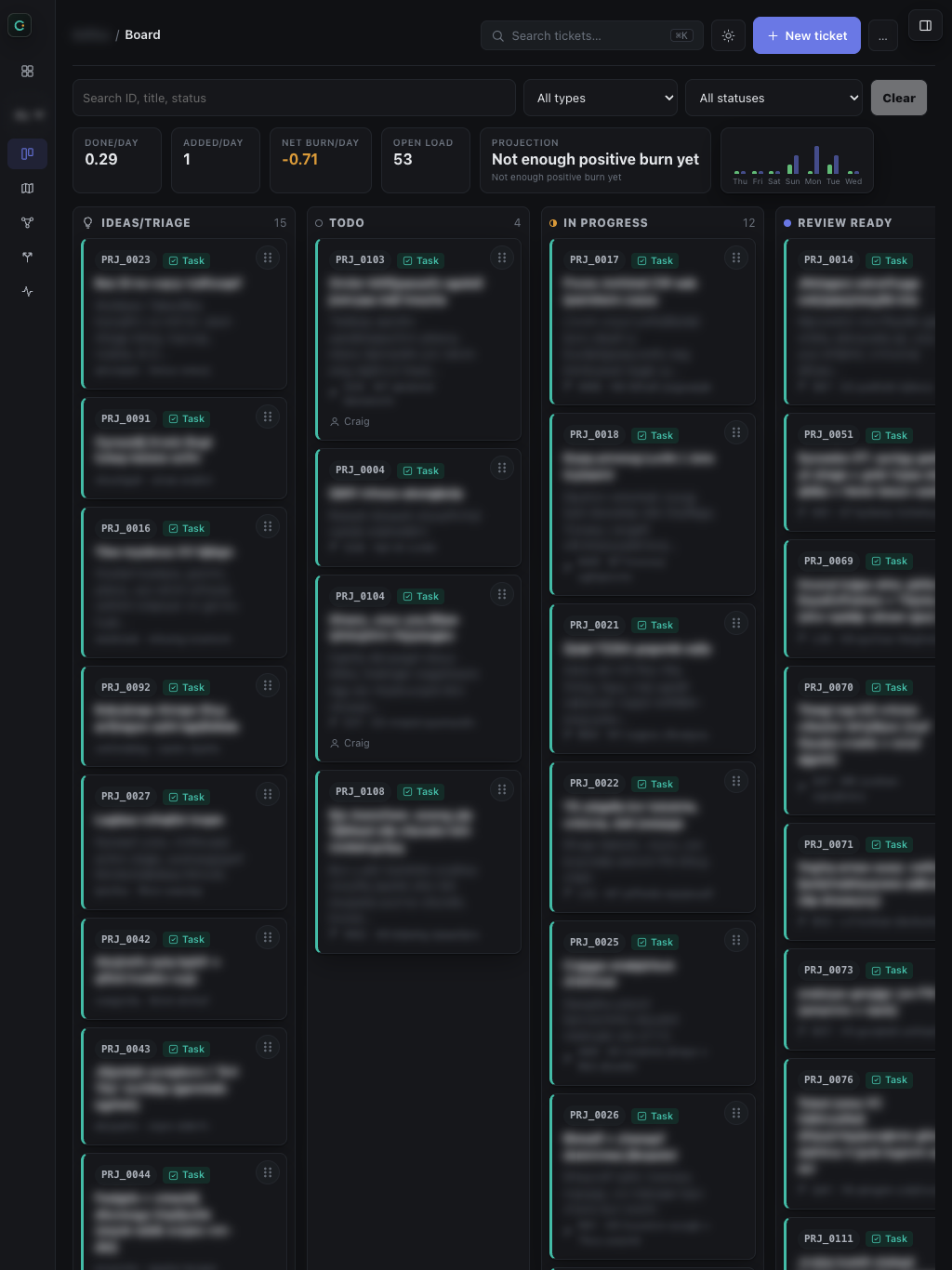Click the Review Ready column title
952x1270 pixels.
[x=844, y=223]
